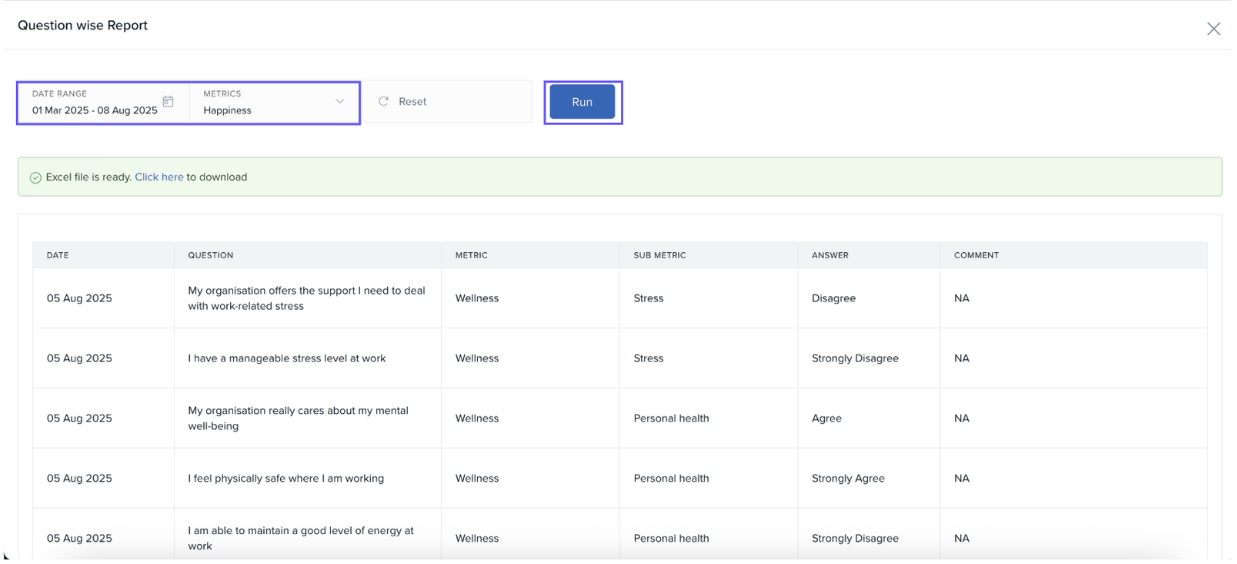The height and width of the screenshot is (564, 1237).
Task: Click the Reset circular arrow icon
Action: point(383,102)
